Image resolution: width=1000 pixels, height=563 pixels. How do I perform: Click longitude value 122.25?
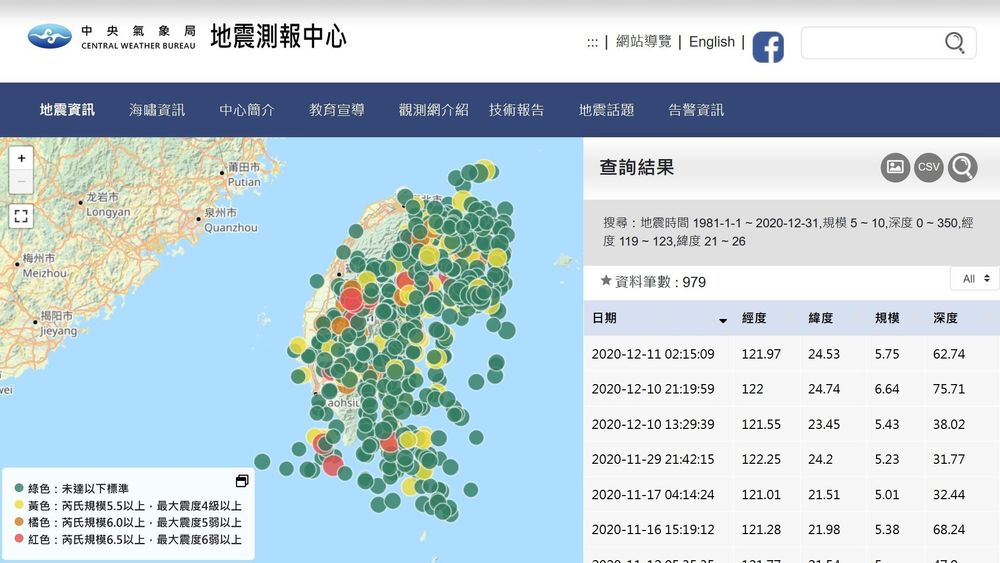(761, 459)
